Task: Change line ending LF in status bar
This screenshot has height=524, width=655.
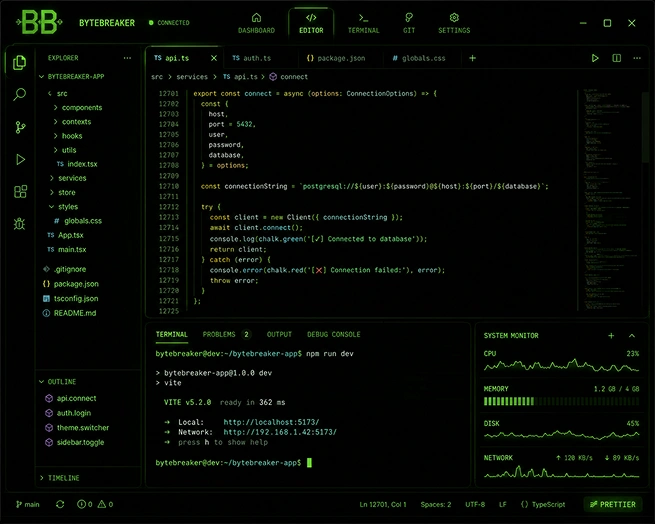Action: tap(503, 504)
